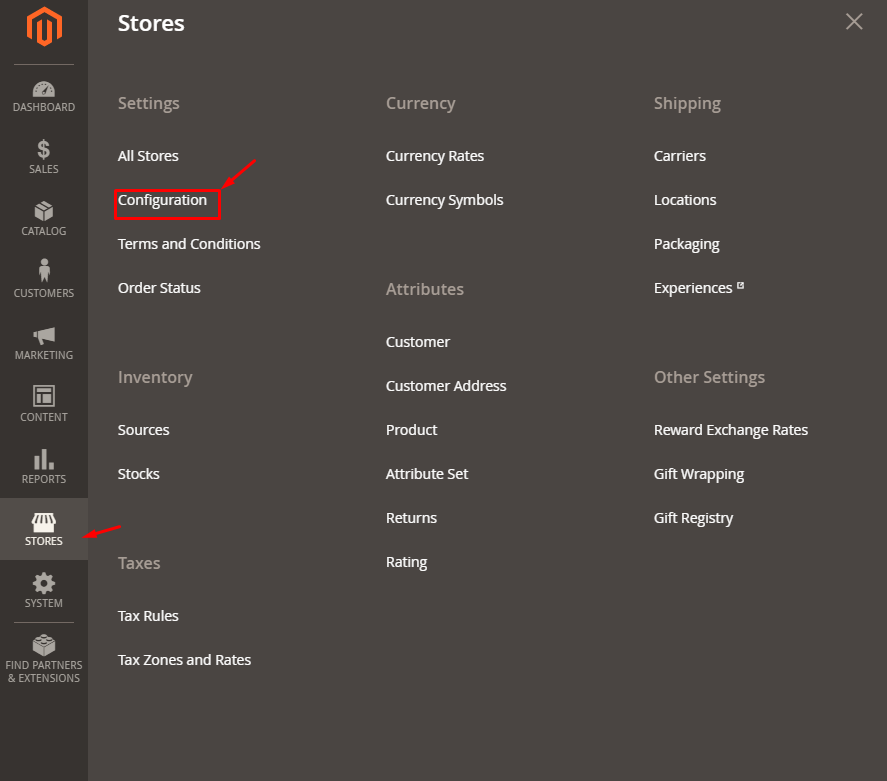Open shipping Carriers

(680, 156)
